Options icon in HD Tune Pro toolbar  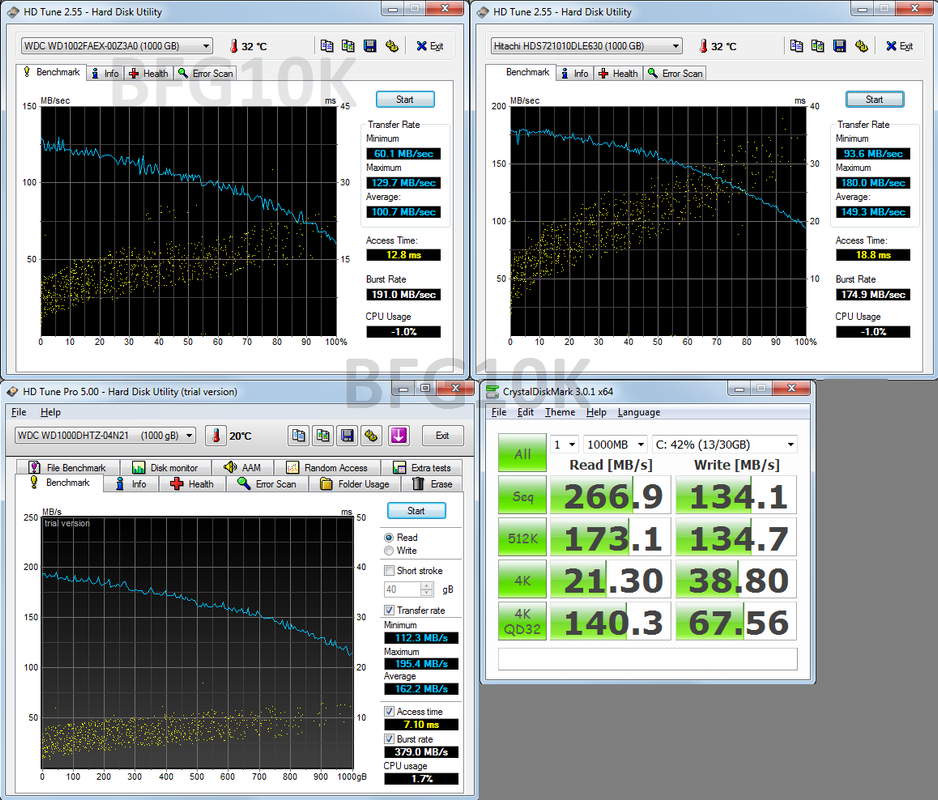(371, 436)
